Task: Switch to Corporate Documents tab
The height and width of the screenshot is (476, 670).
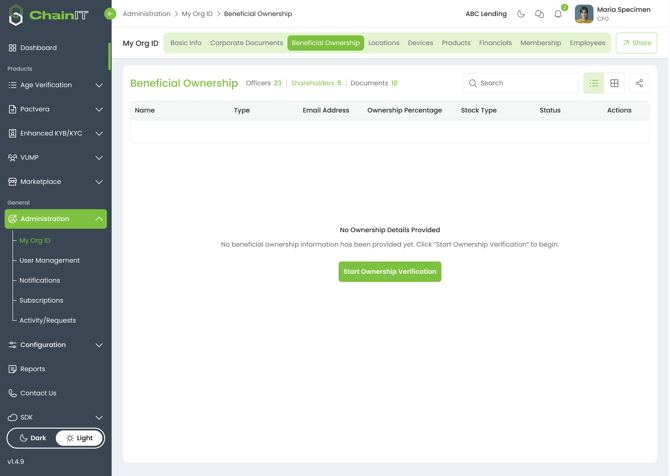Action: coord(246,43)
